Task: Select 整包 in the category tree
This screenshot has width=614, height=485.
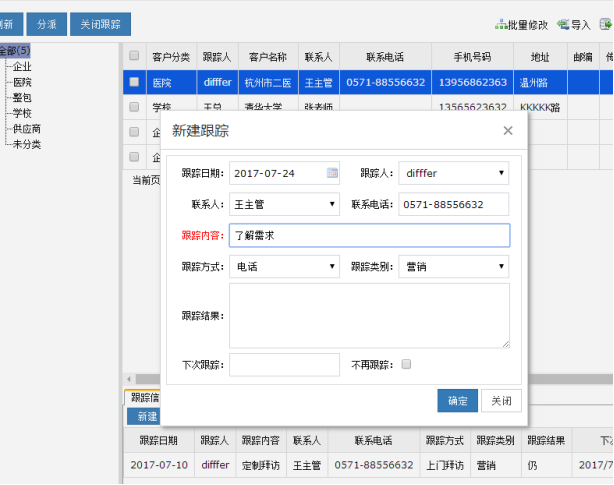Action: (22, 98)
